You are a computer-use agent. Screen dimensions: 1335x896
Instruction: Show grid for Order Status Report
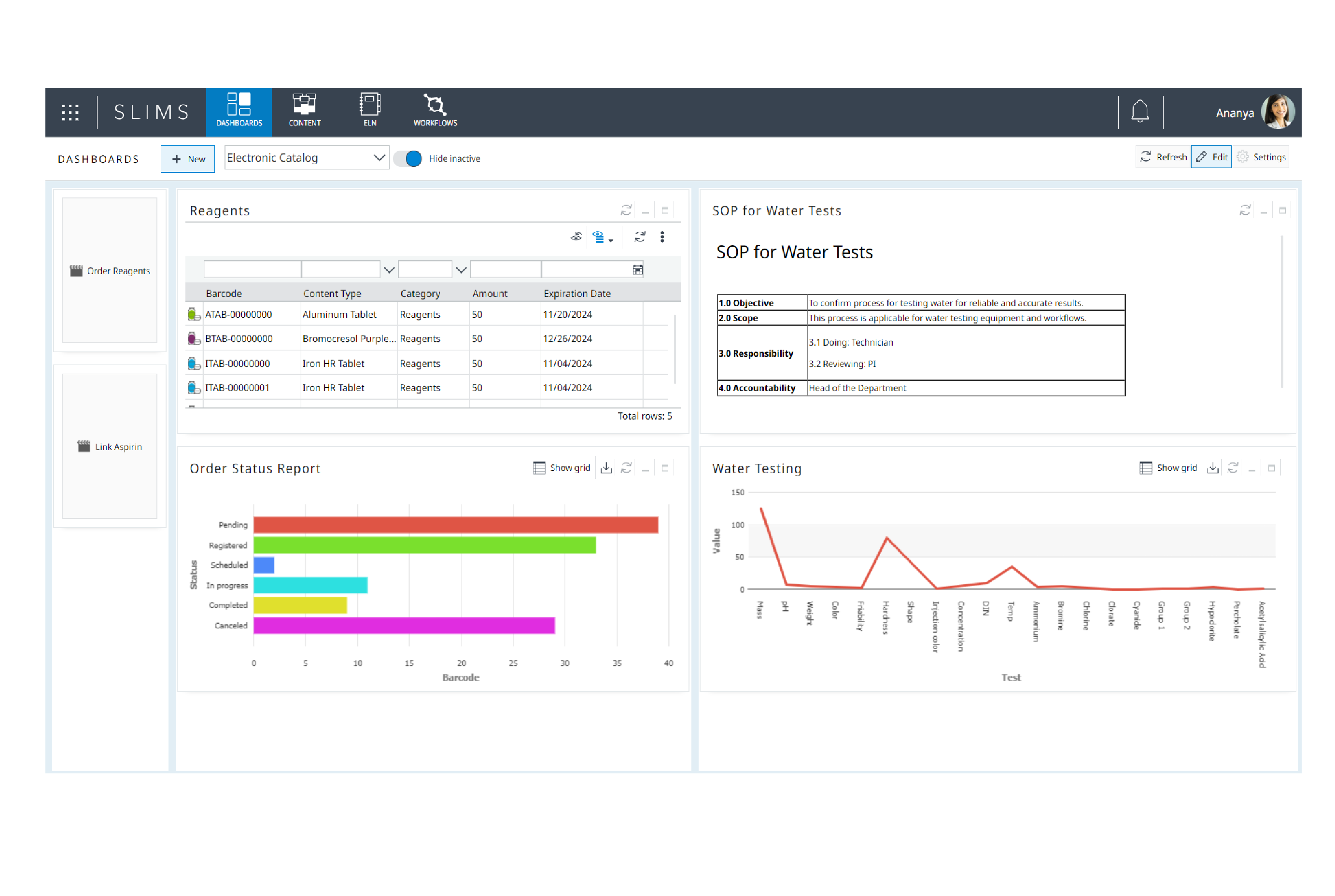[x=561, y=468]
